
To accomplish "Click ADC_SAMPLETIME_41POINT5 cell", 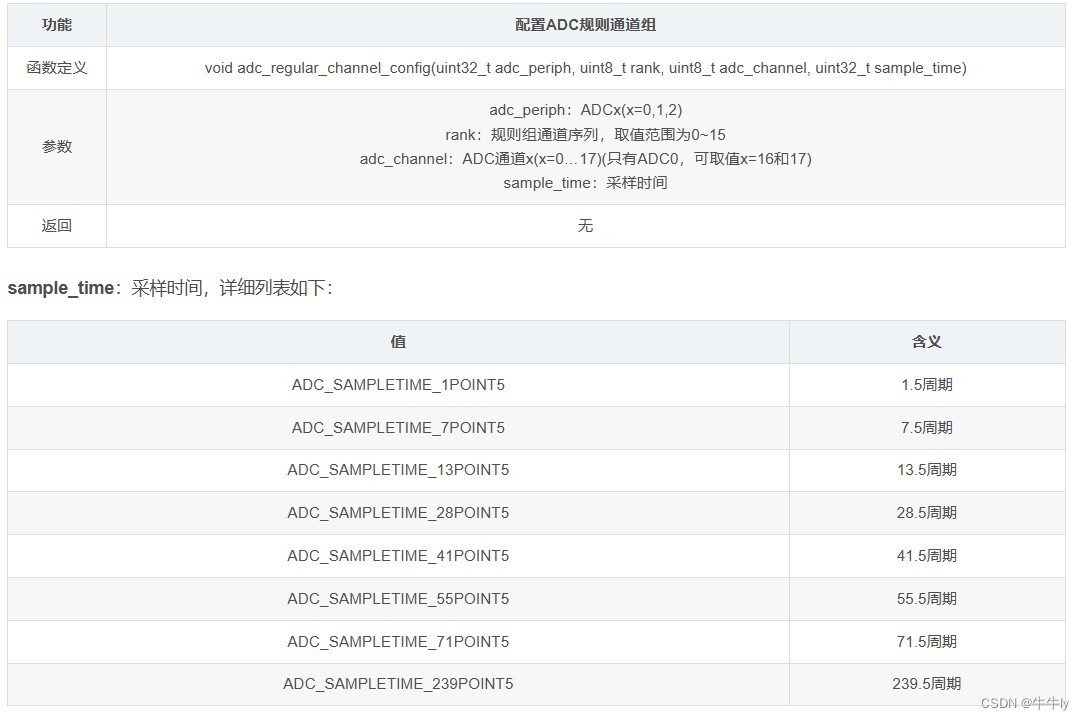I will point(398,556).
